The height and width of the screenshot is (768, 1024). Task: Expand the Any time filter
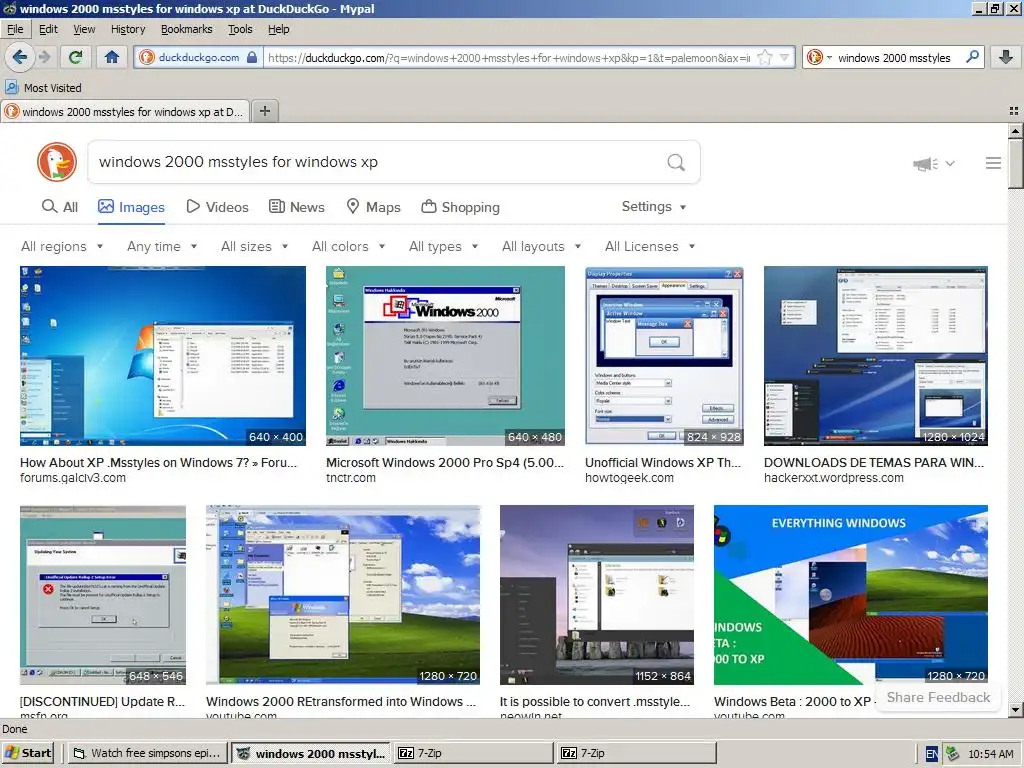click(162, 246)
